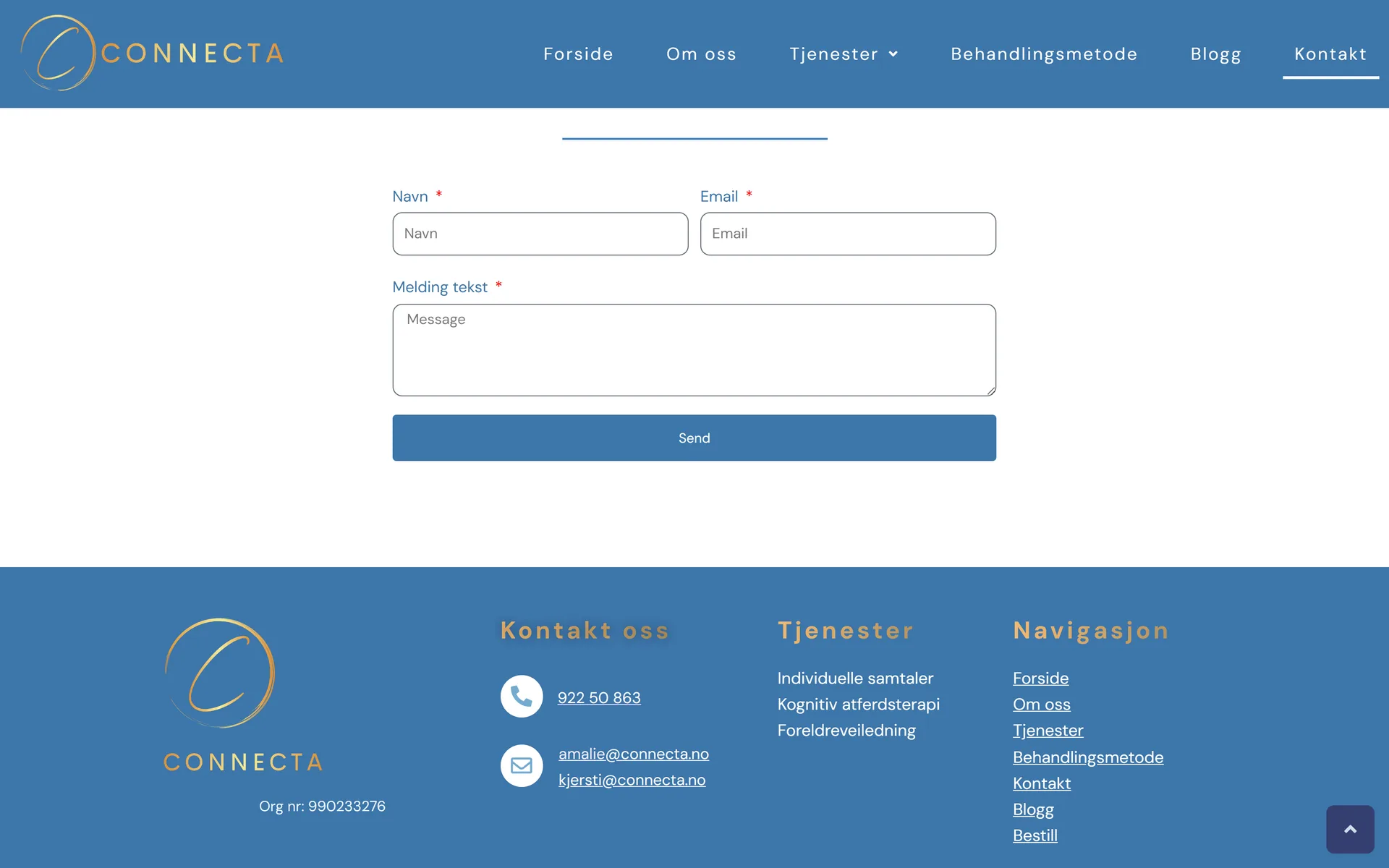Click the scroll-to-top arrow button
1389x868 pixels.
pos(1350,829)
